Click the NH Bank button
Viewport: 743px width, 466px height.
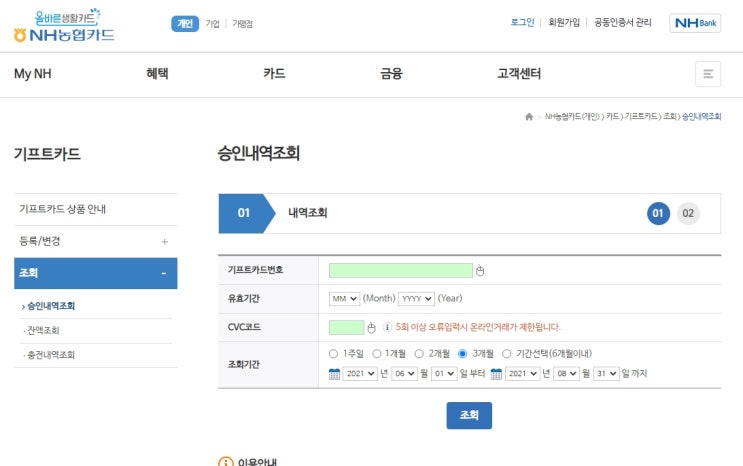695,23
